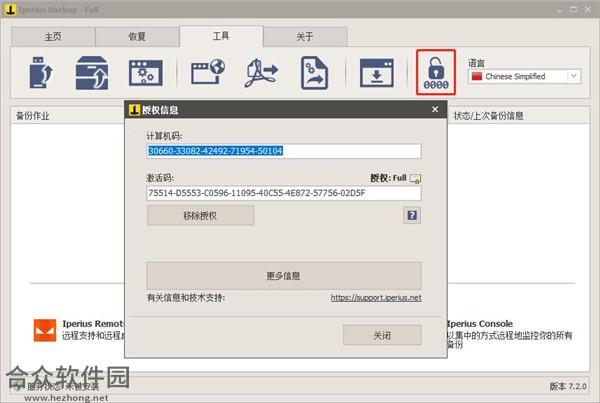This screenshot has height=403, width=600.
Task: Click the 关闭 button
Action: [x=382, y=335]
